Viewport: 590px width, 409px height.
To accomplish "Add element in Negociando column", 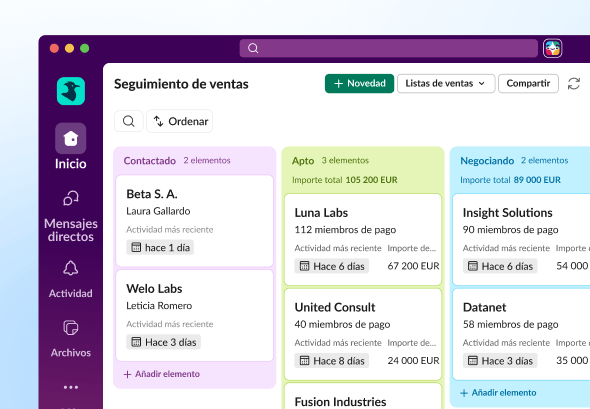I will (x=498, y=393).
